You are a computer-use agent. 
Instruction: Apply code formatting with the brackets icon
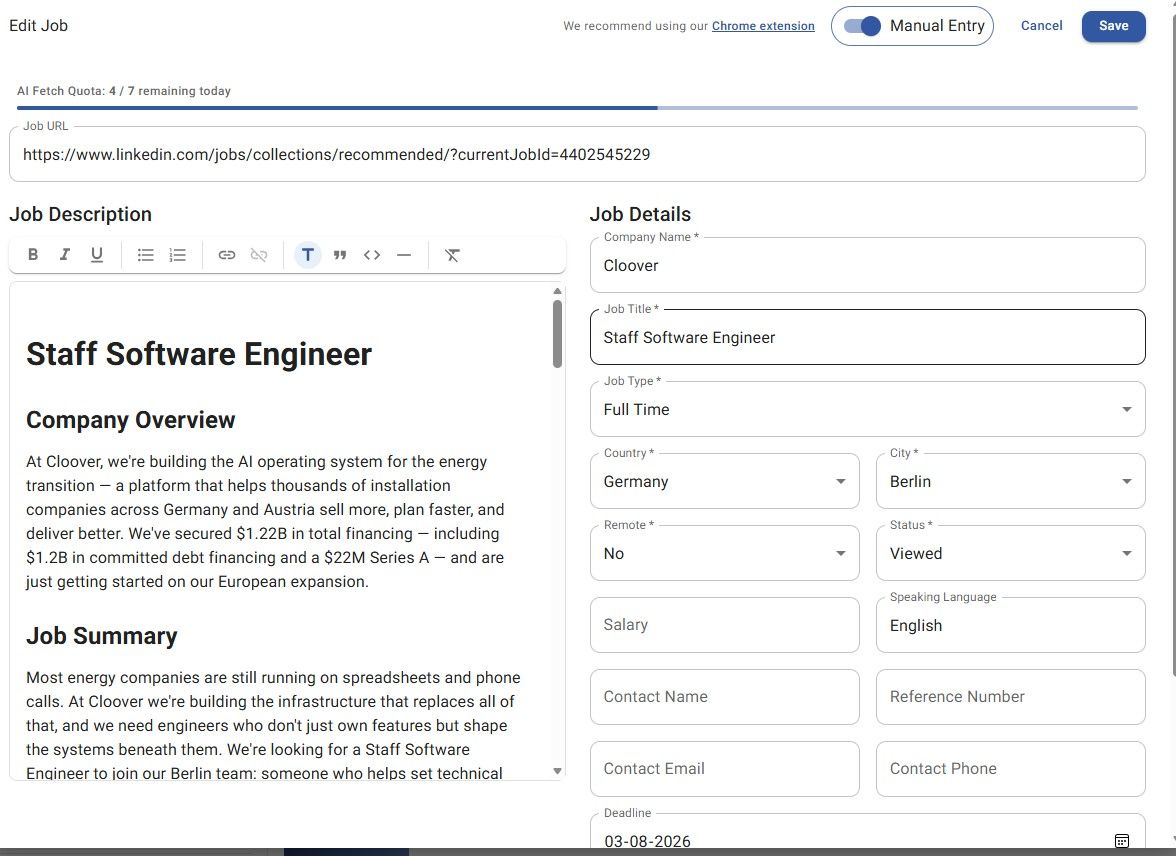[x=372, y=255]
